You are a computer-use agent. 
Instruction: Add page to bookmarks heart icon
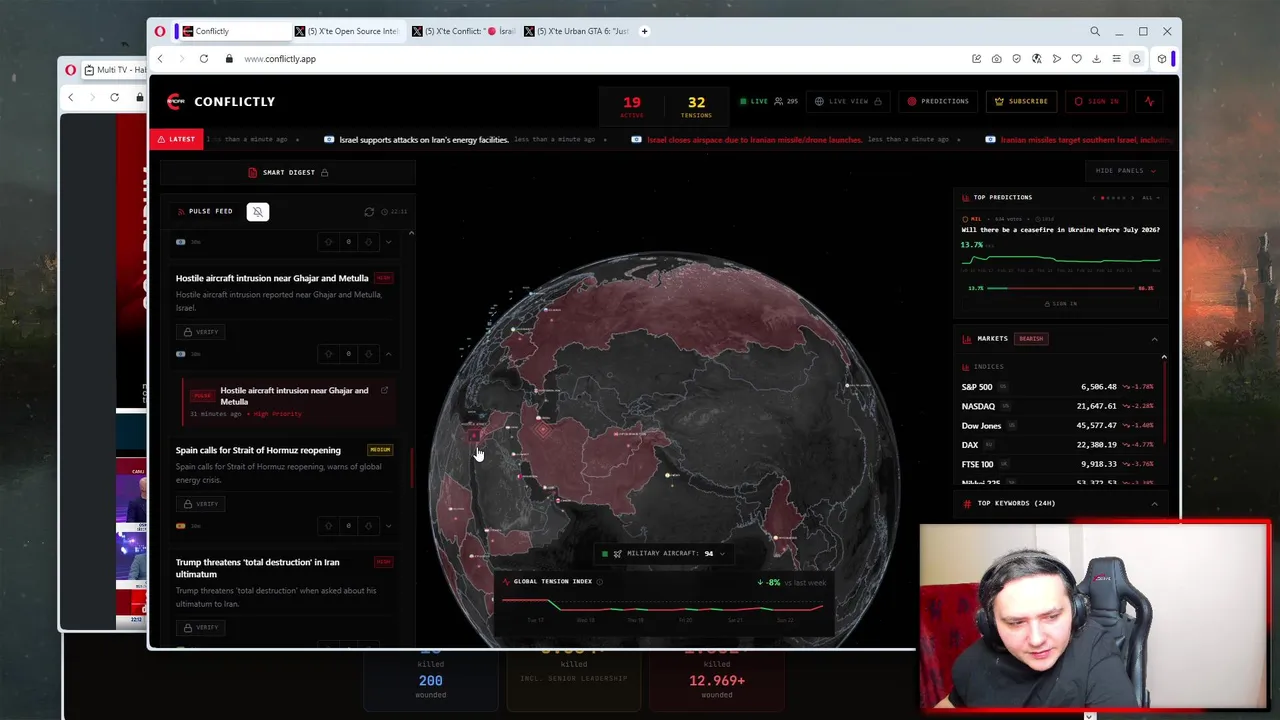point(1076,59)
